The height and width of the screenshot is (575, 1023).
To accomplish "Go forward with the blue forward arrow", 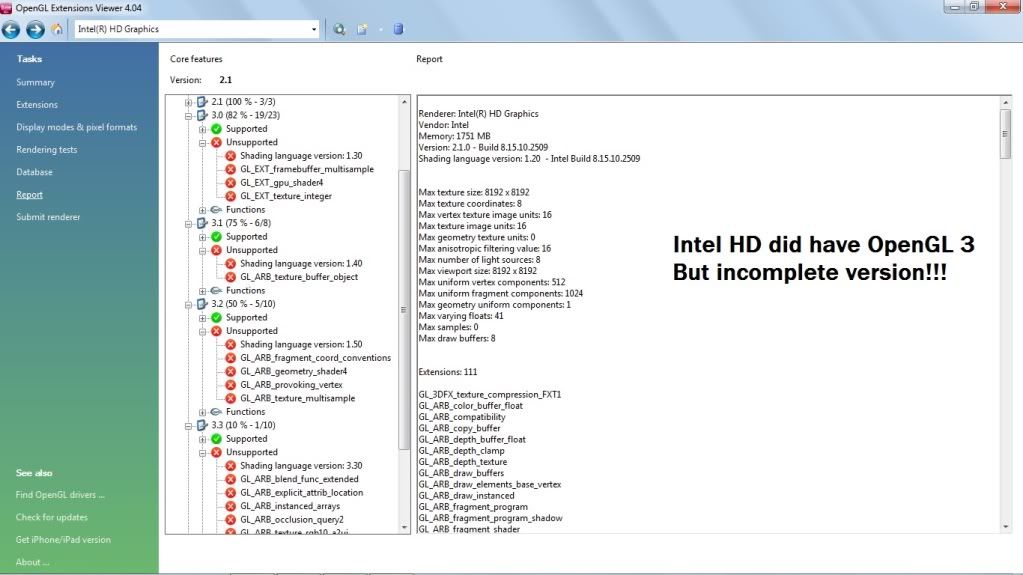I will click(35, 29).
